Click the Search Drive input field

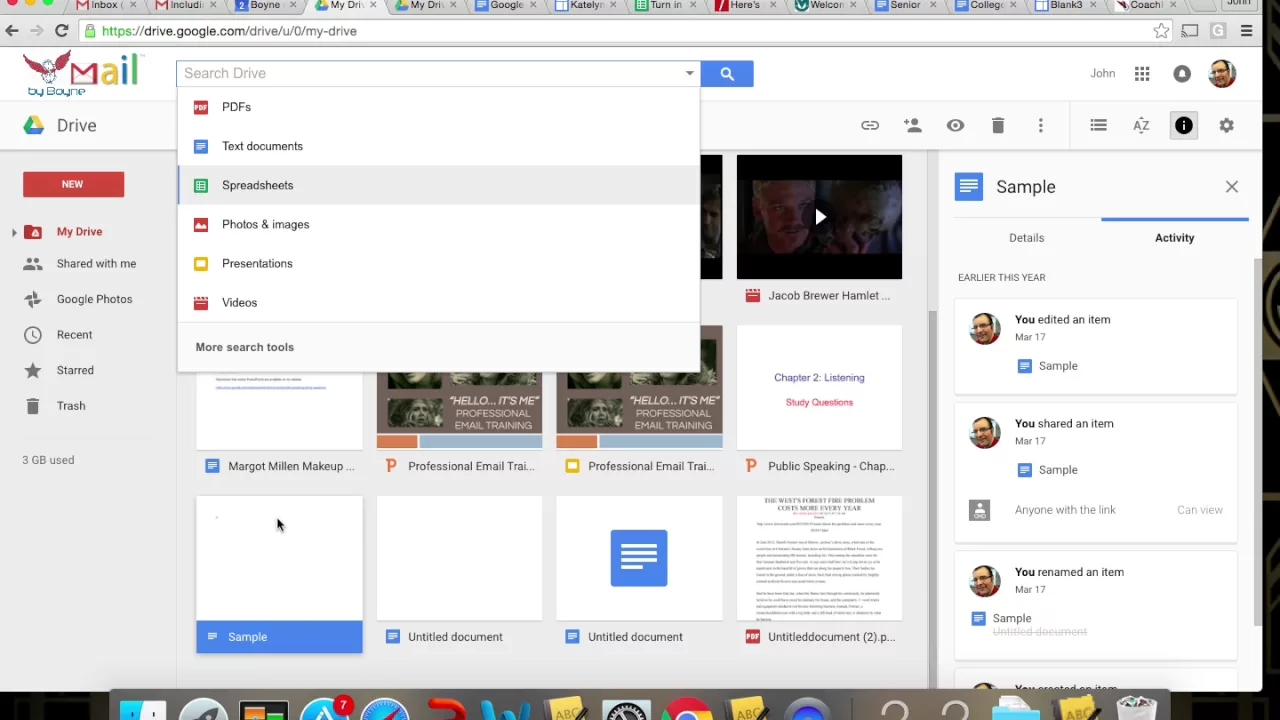[x=430, y=73]
